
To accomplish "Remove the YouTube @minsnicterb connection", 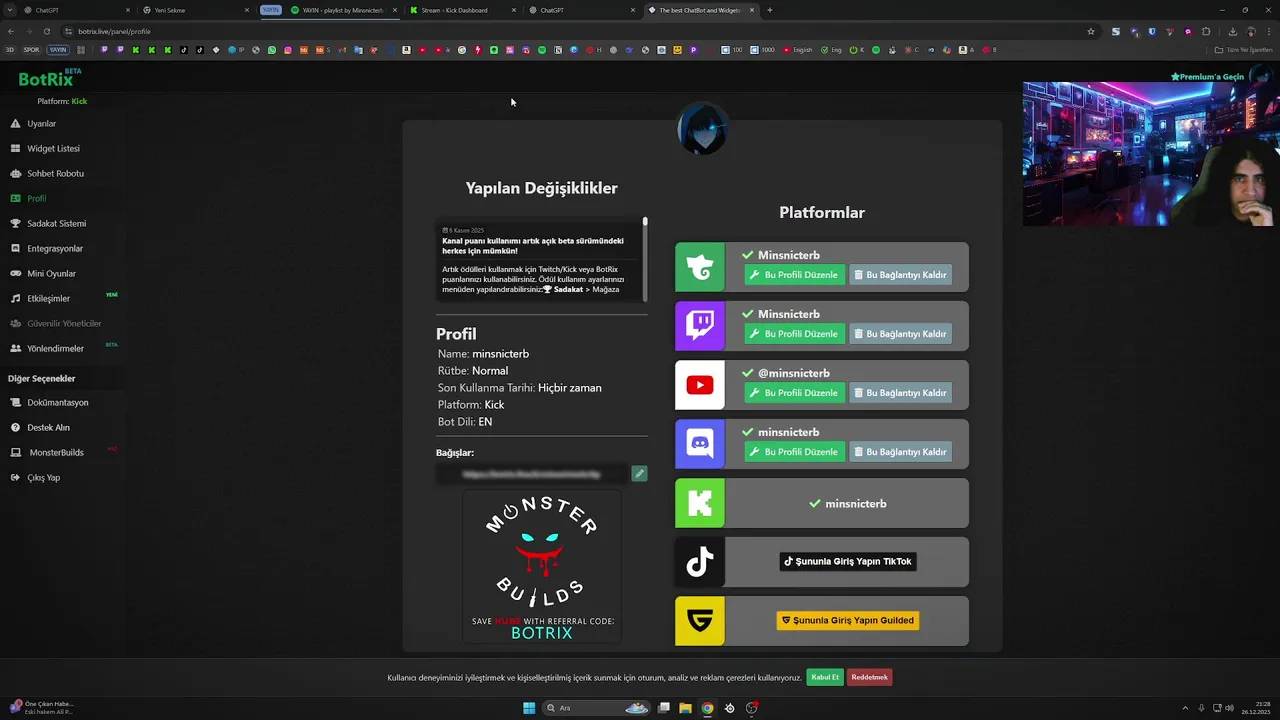I will 900,393.
